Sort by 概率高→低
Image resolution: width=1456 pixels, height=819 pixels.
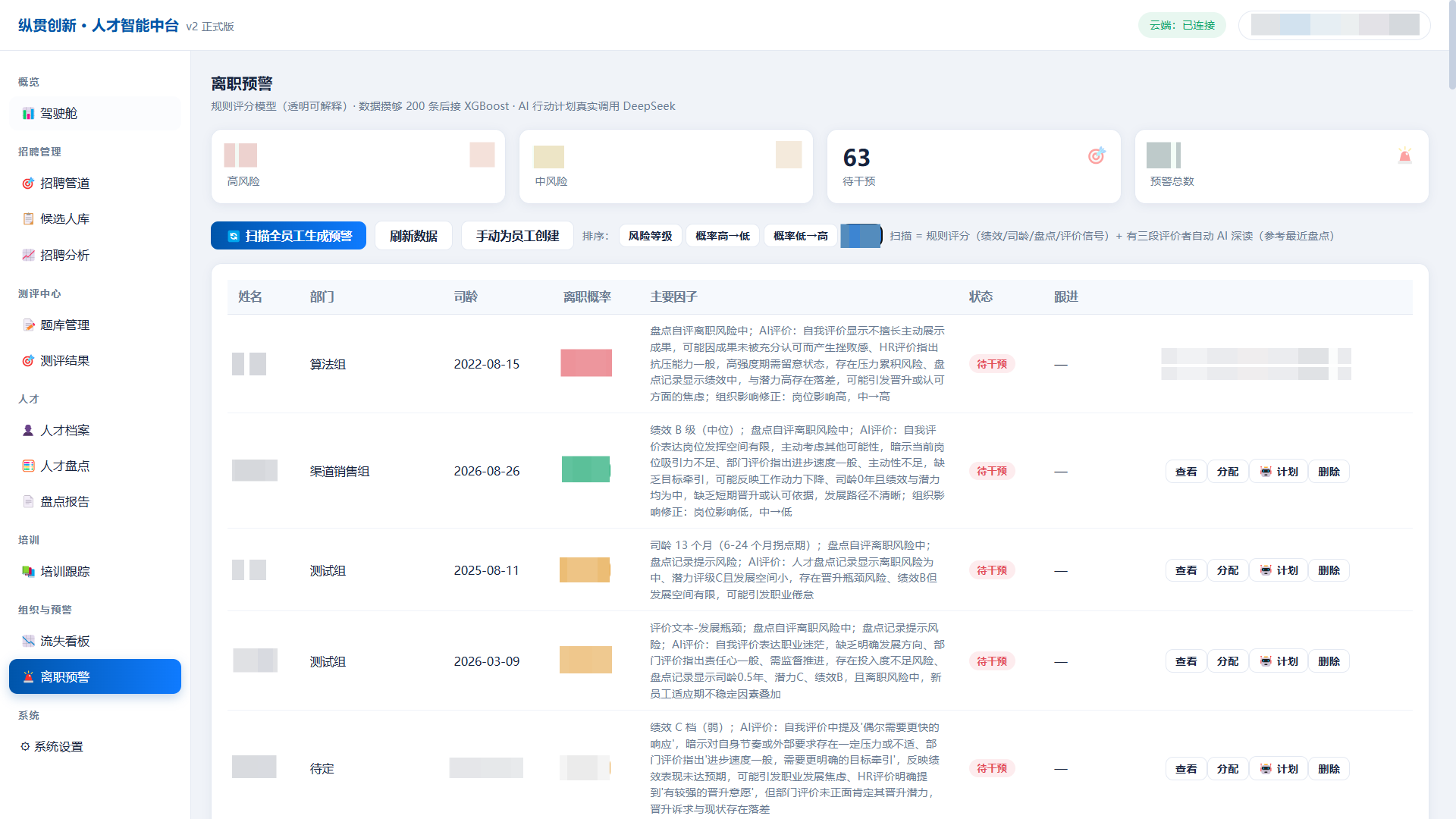(x=723, y=236)
